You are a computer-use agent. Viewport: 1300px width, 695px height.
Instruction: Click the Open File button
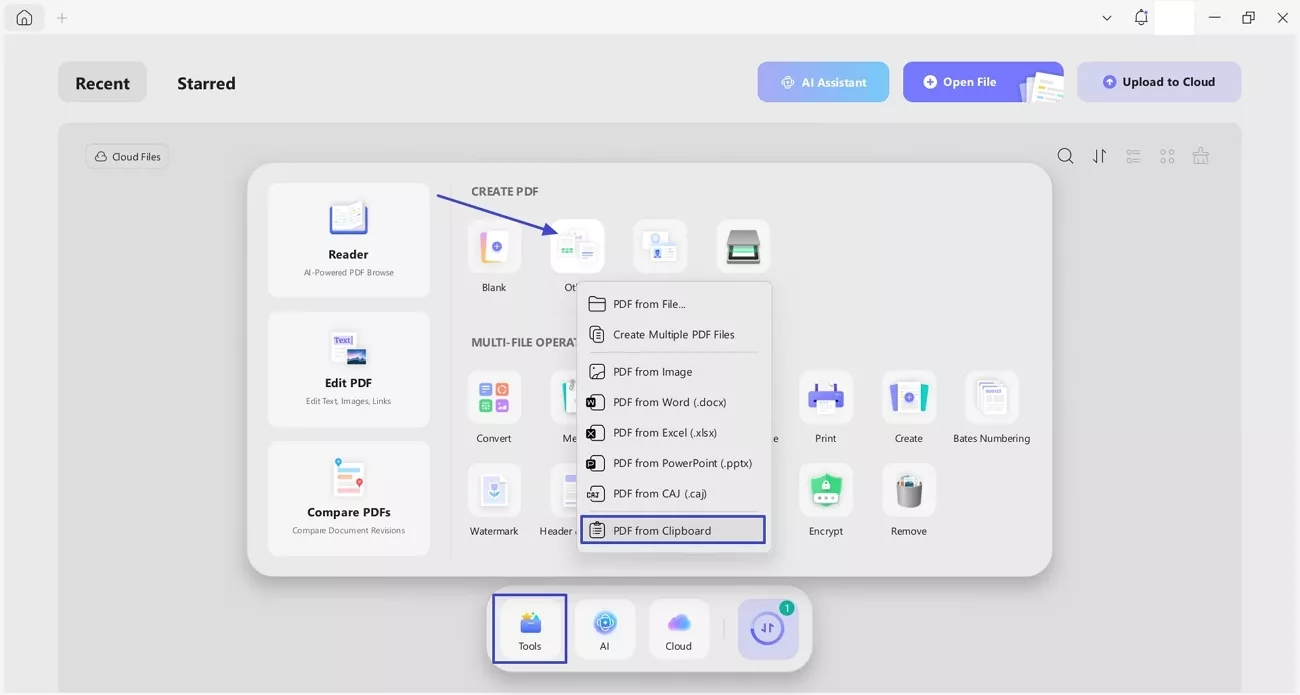coord(983,82)
